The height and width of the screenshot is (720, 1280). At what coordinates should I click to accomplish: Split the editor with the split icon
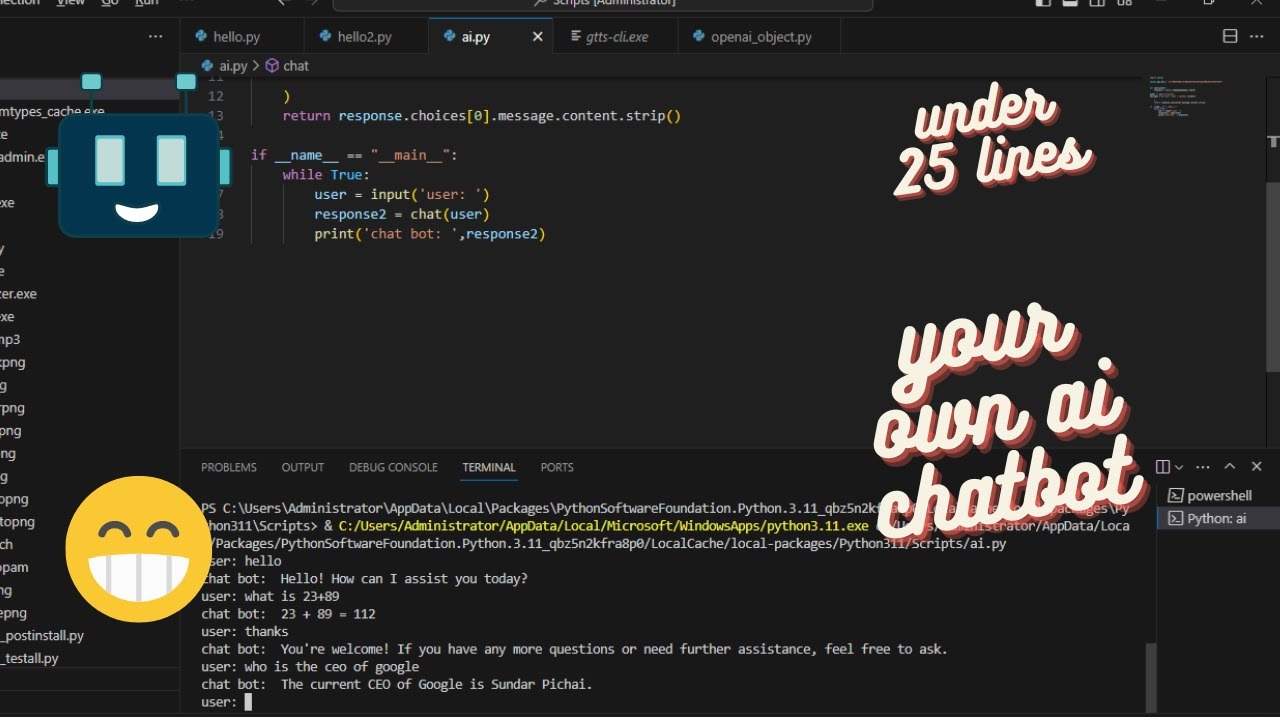coord(1230,37)
